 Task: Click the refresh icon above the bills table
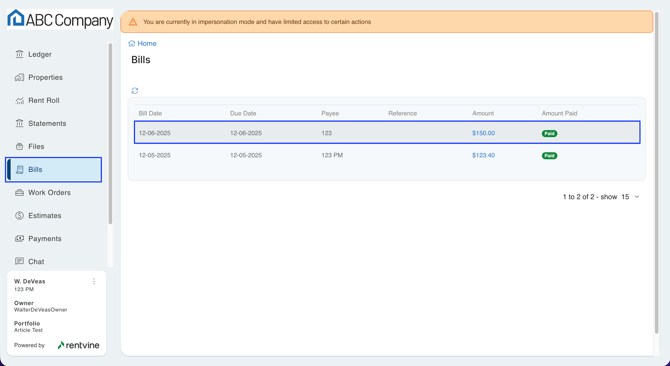point(135,91)
